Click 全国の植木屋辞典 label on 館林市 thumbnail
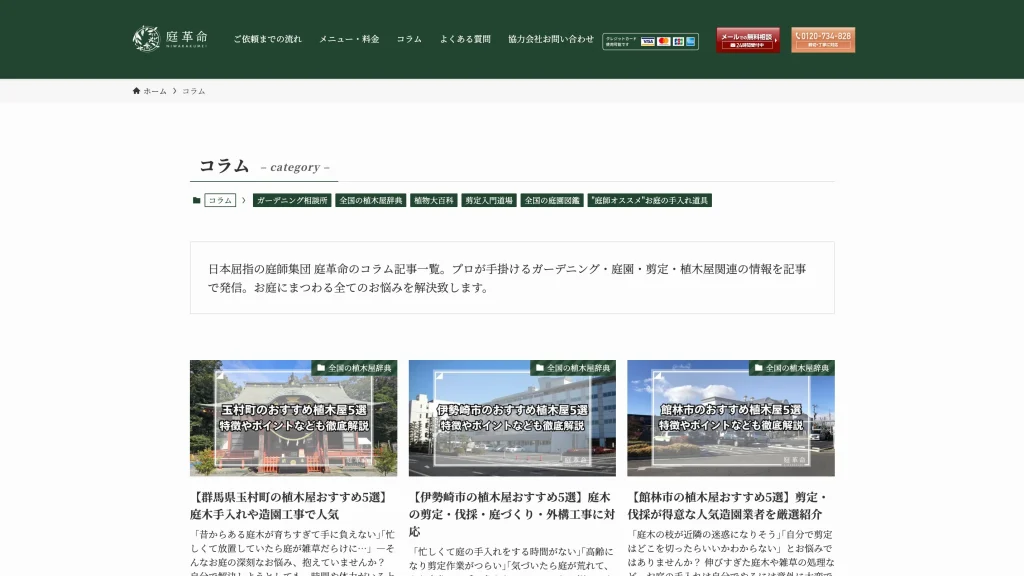 pyautogui.click(x=792, y=368)
